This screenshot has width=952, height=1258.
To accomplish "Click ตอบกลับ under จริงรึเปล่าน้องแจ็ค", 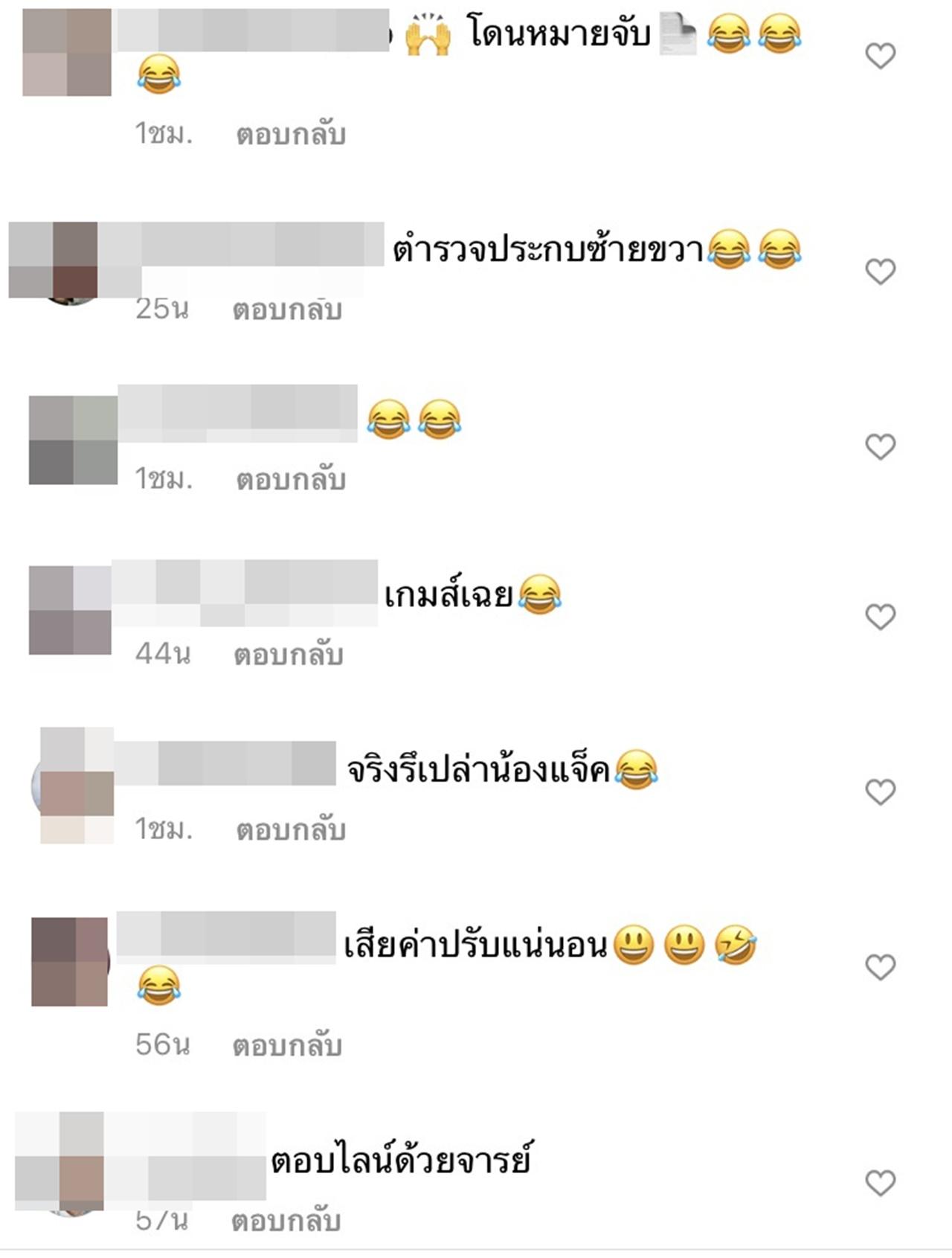I will 291,830.
